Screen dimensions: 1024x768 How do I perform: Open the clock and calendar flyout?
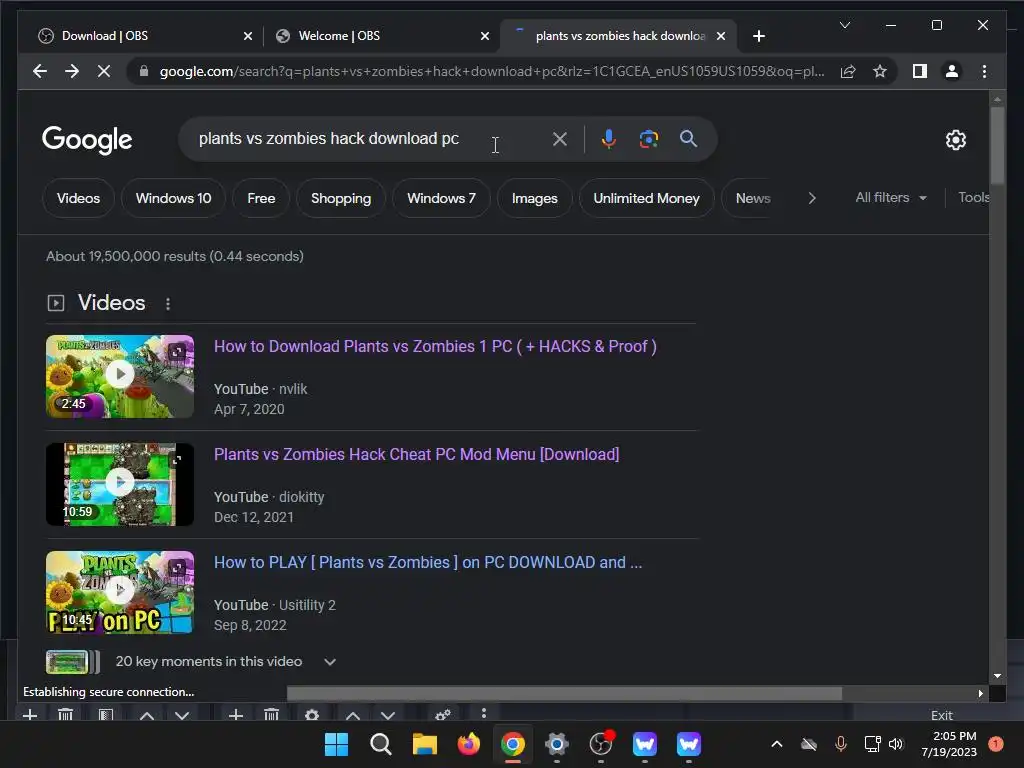point(949,744)
